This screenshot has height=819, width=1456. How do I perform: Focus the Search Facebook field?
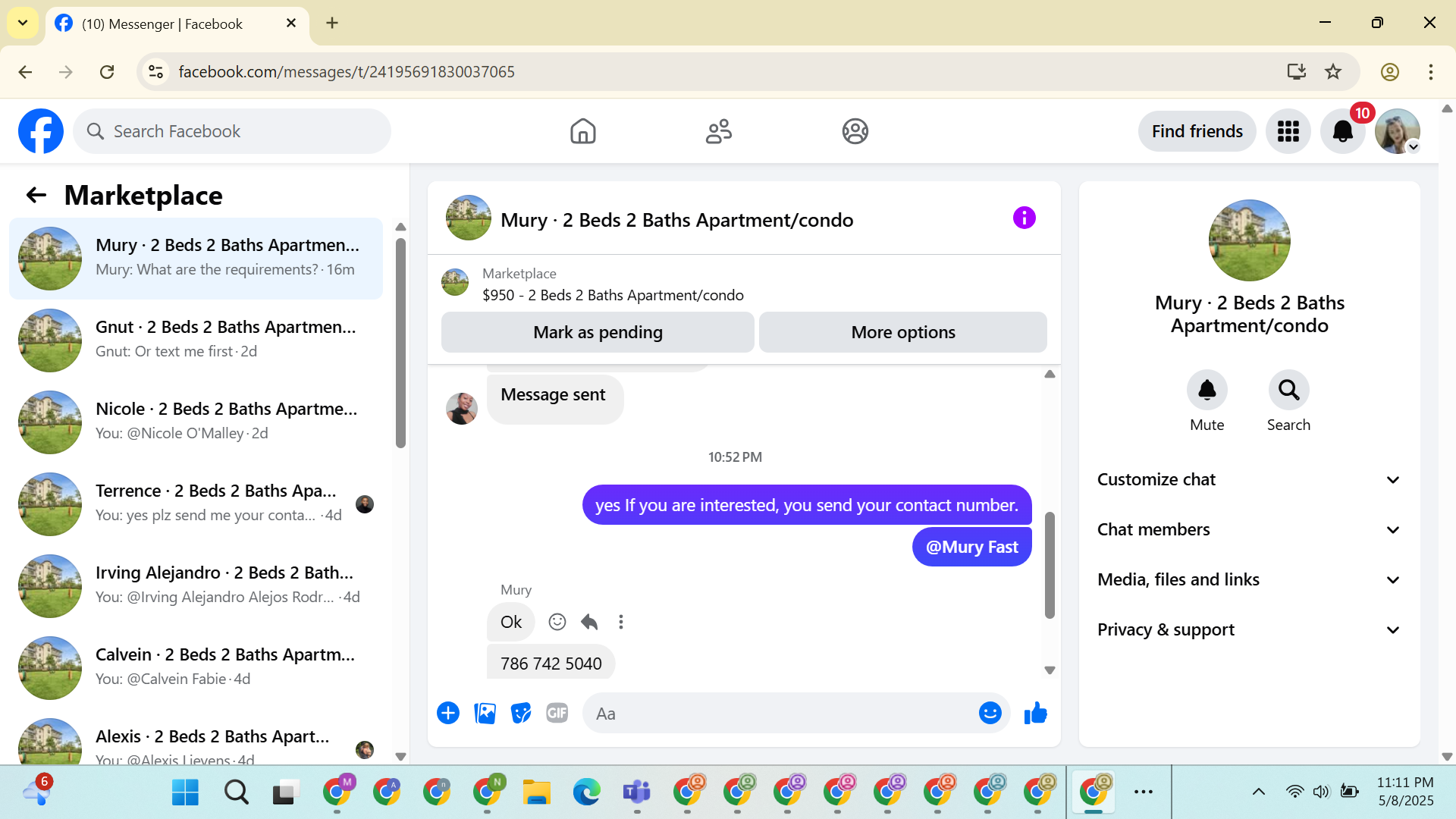(232, 131)
